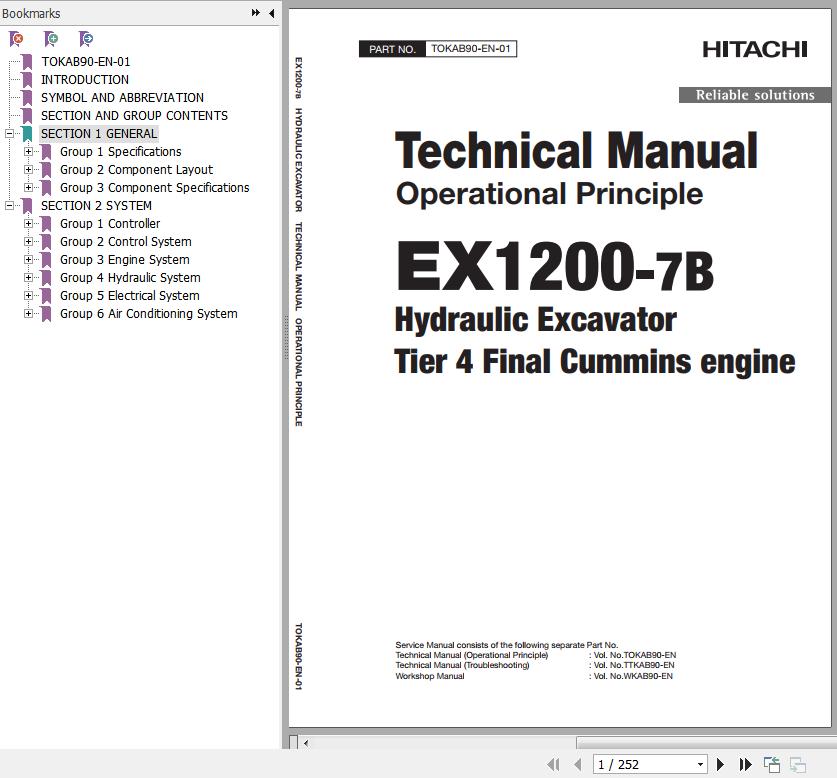The image size is (837, 778).
Task: Expand Group 2 Control System node
Action: [x=28, y=241]
